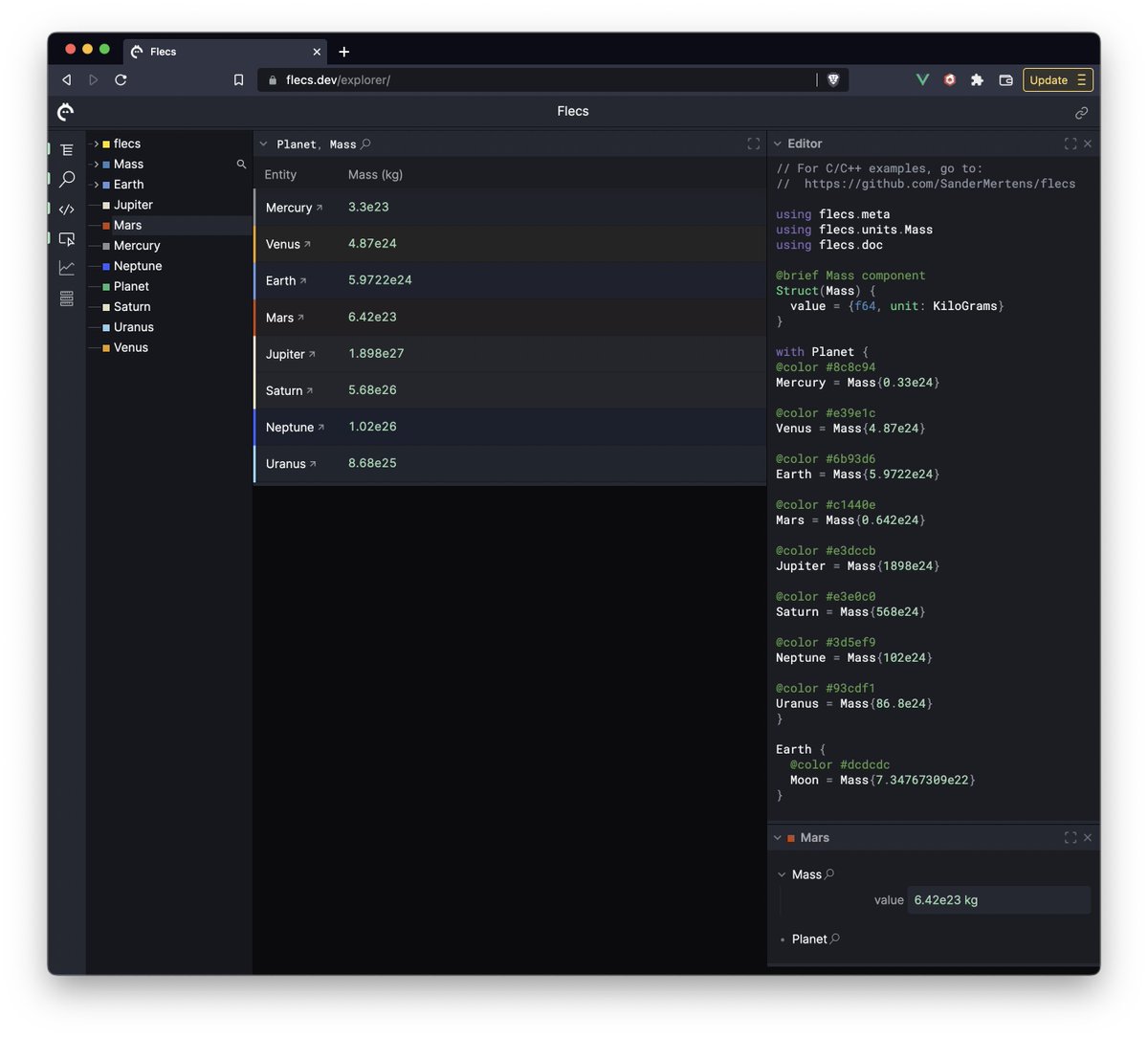This screenshot has width=1148, height=1038.
Task: Maximize the query results panel
Action: coord(754,144)
